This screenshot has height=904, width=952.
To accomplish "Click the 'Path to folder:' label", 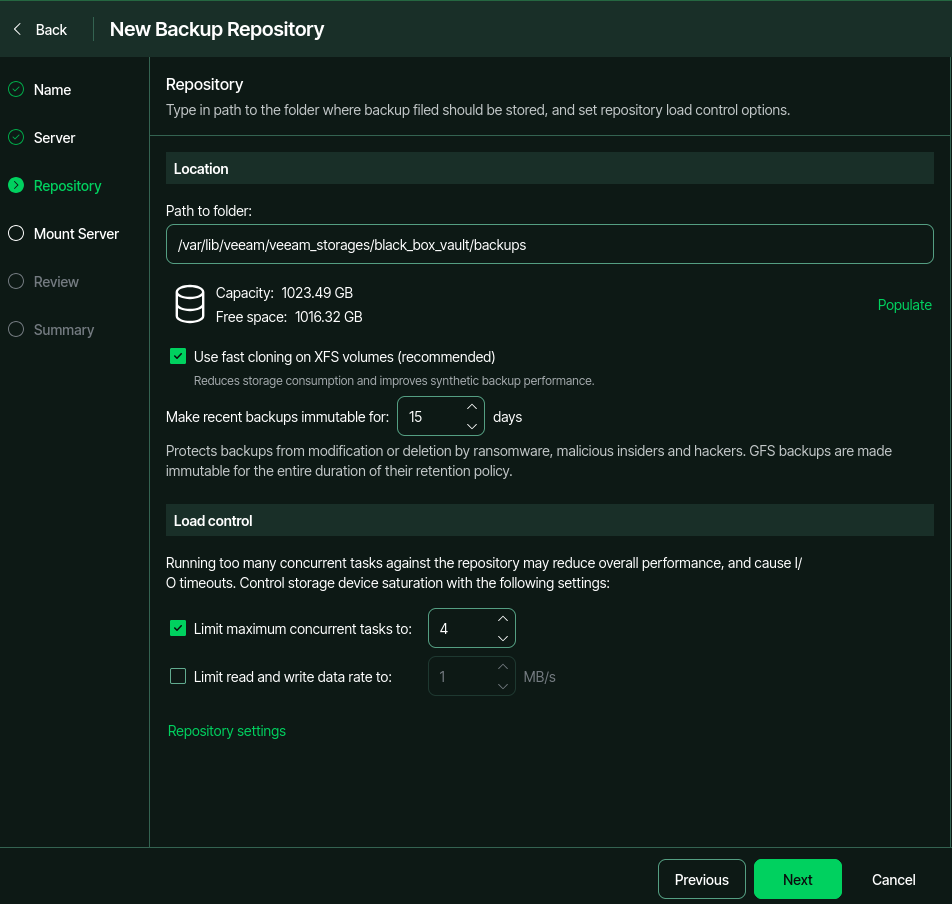I will [x=209, y=211].
